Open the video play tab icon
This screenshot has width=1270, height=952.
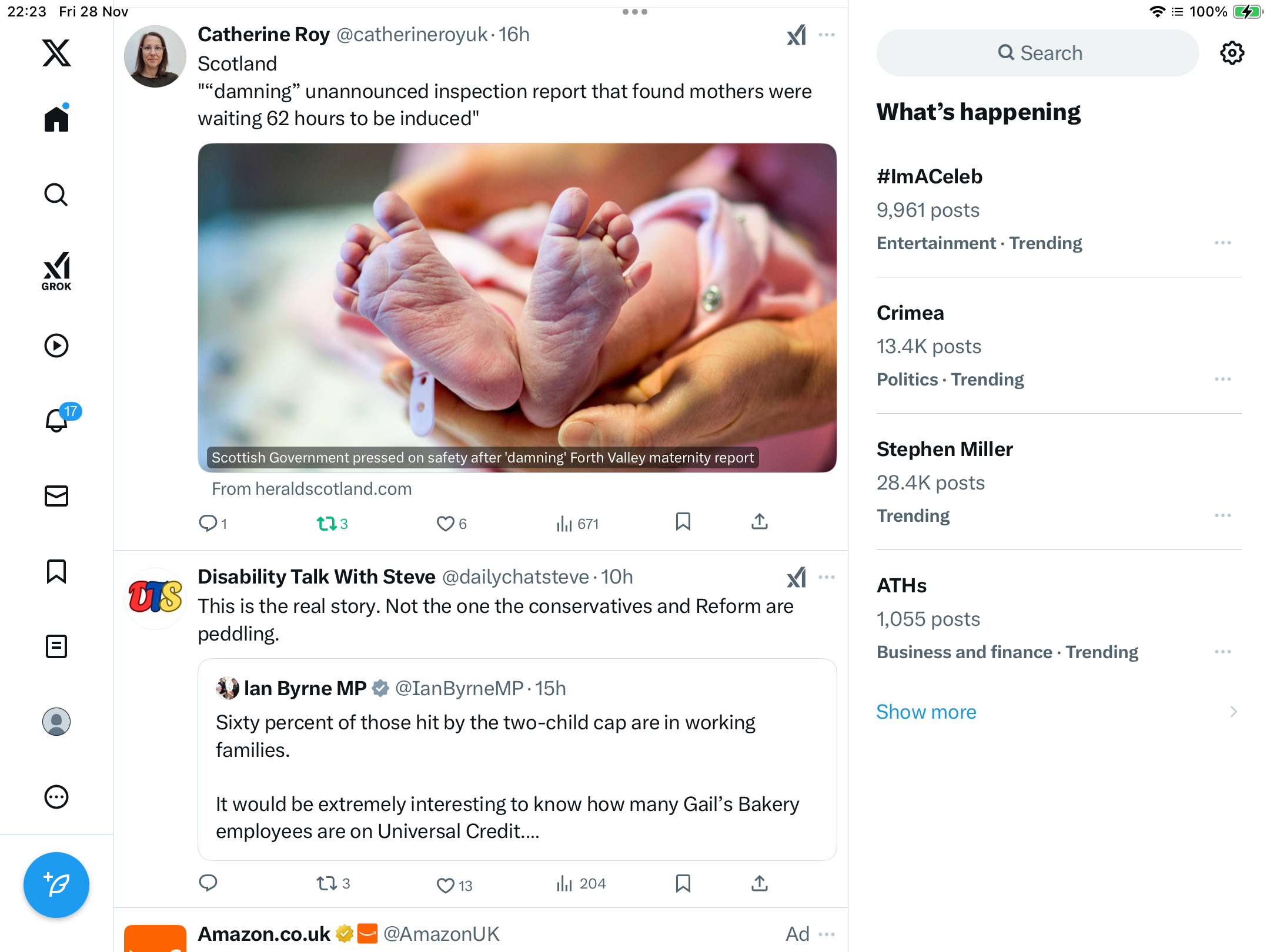coord(56,346)
